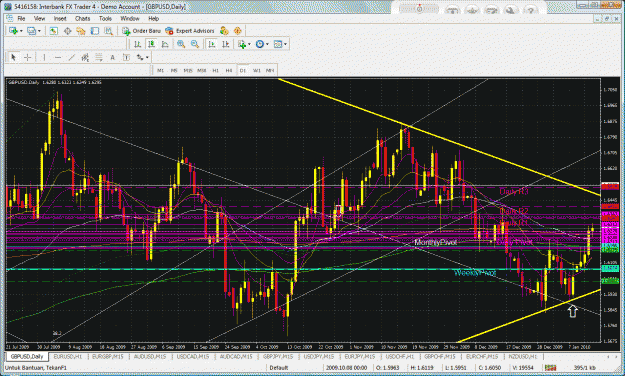Switch to the GBPJPY,M15 chart tab

[x=278, y=356]
